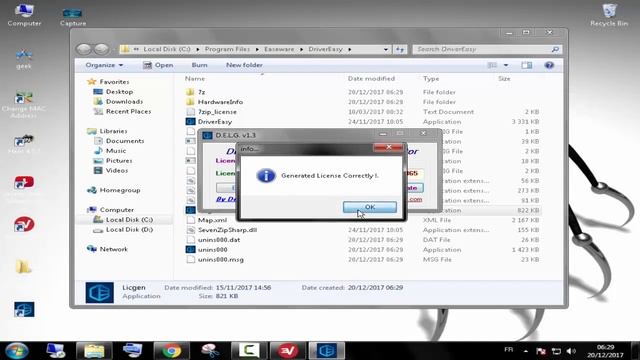
Task: Go back with Explorer back arrow
Action: point(84,49)
